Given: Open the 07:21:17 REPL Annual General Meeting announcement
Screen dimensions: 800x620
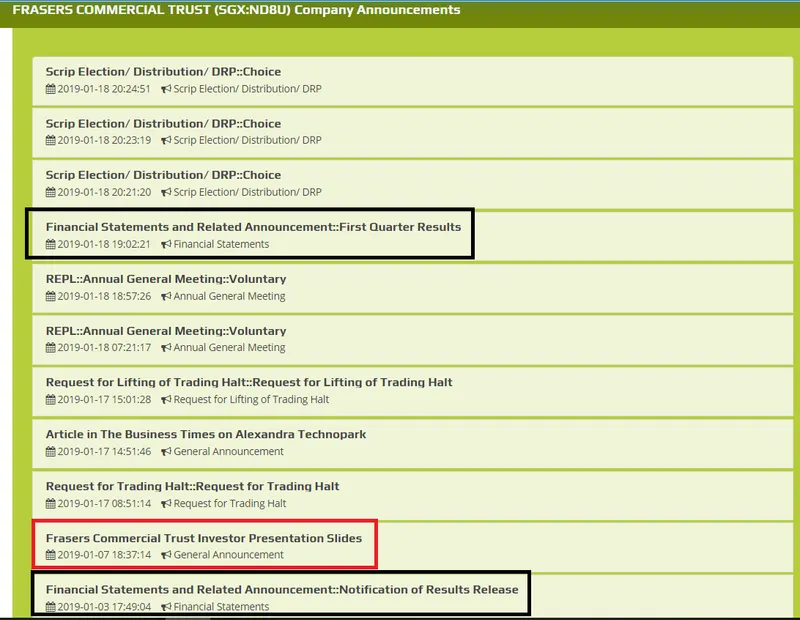Looking at the screenshot, I should (x=166, y=331).
